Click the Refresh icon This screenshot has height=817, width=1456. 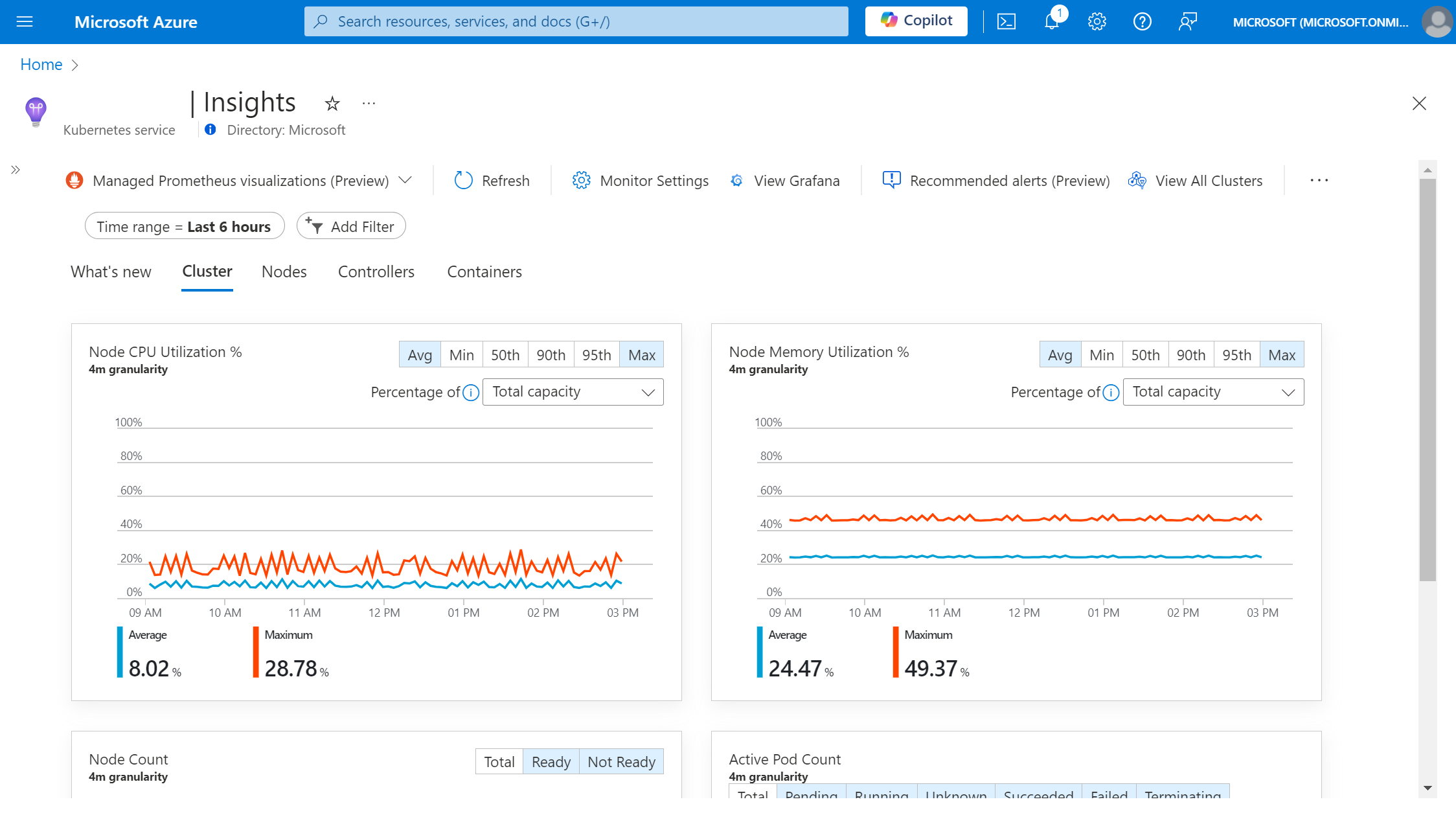click(464, 180)
